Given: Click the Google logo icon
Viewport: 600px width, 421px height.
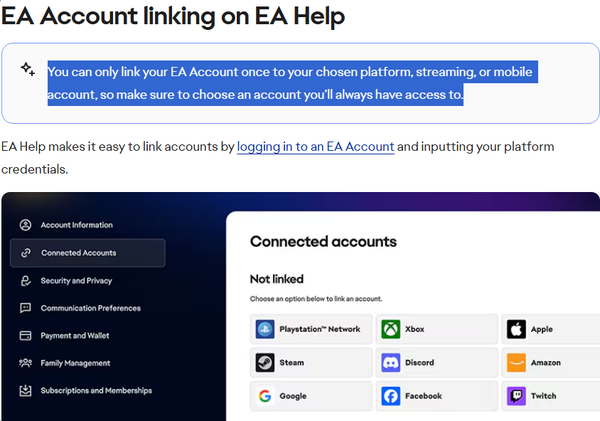Looking at the screenshot, I should [x=265, y=396].
